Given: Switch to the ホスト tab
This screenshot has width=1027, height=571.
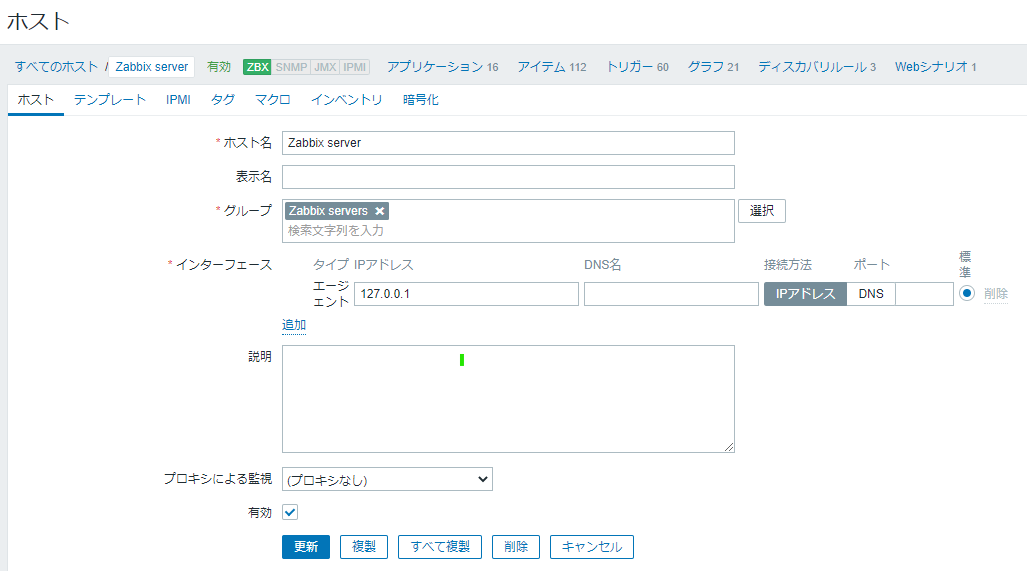Looking at the screenshot, I should pos(35,100).
